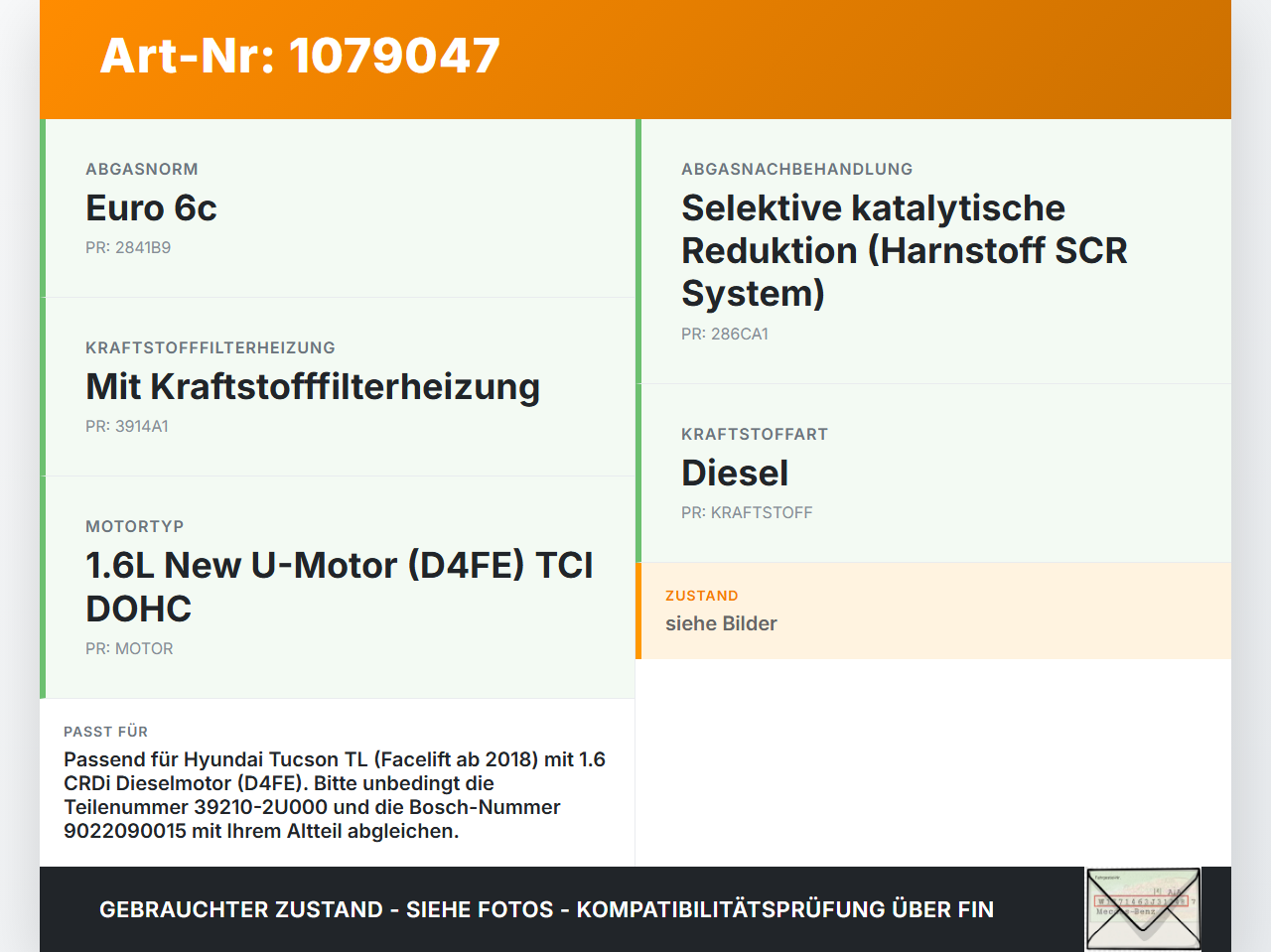This screenshot has width=1271, height=952.
Task: Select the KRAFTSTOFFART label
Action: click(x=755, y=434)
